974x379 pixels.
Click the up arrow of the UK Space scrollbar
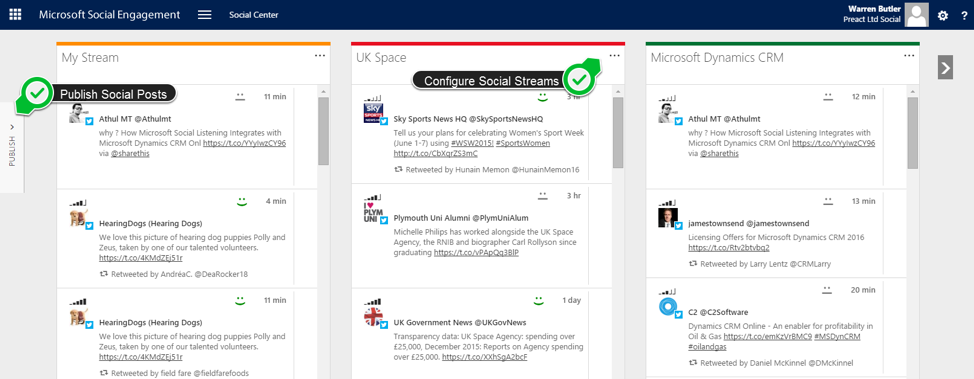618,91
